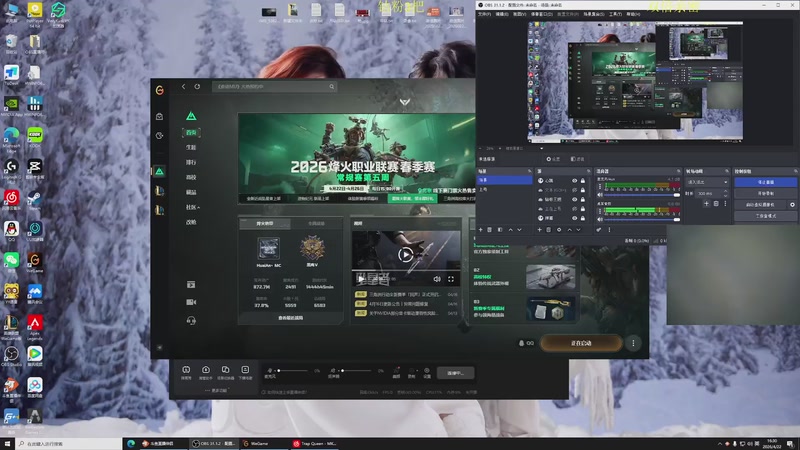
Task: Click the WeGame back arrow
Action: click(x=183, y=87)
